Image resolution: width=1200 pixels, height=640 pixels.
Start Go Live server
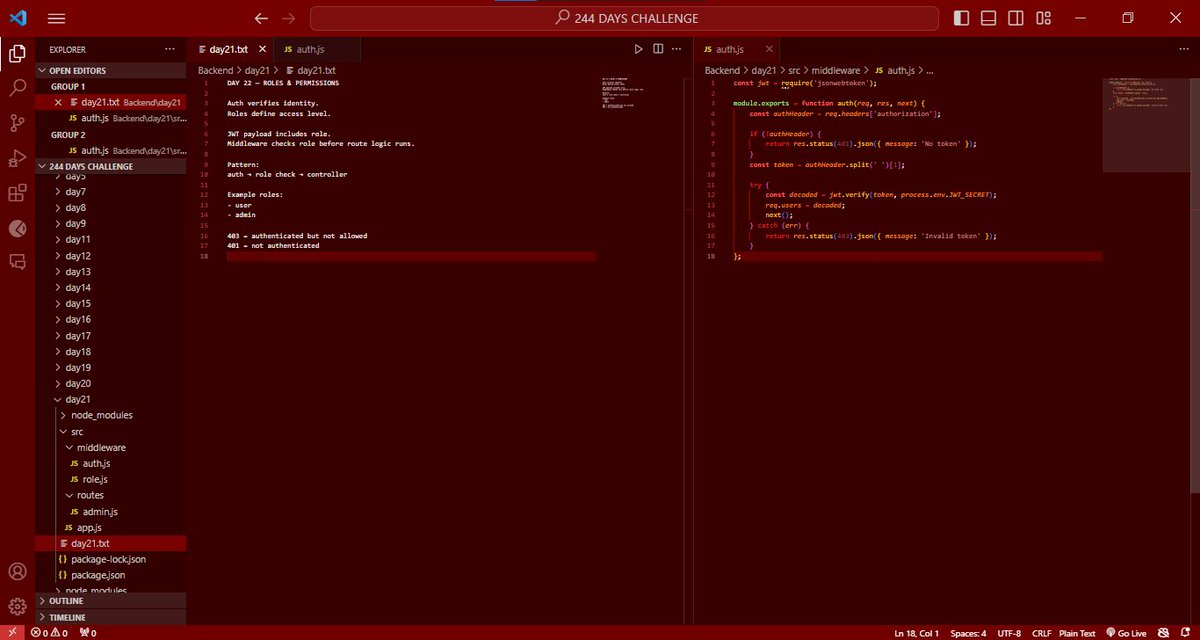[1126, 632]
